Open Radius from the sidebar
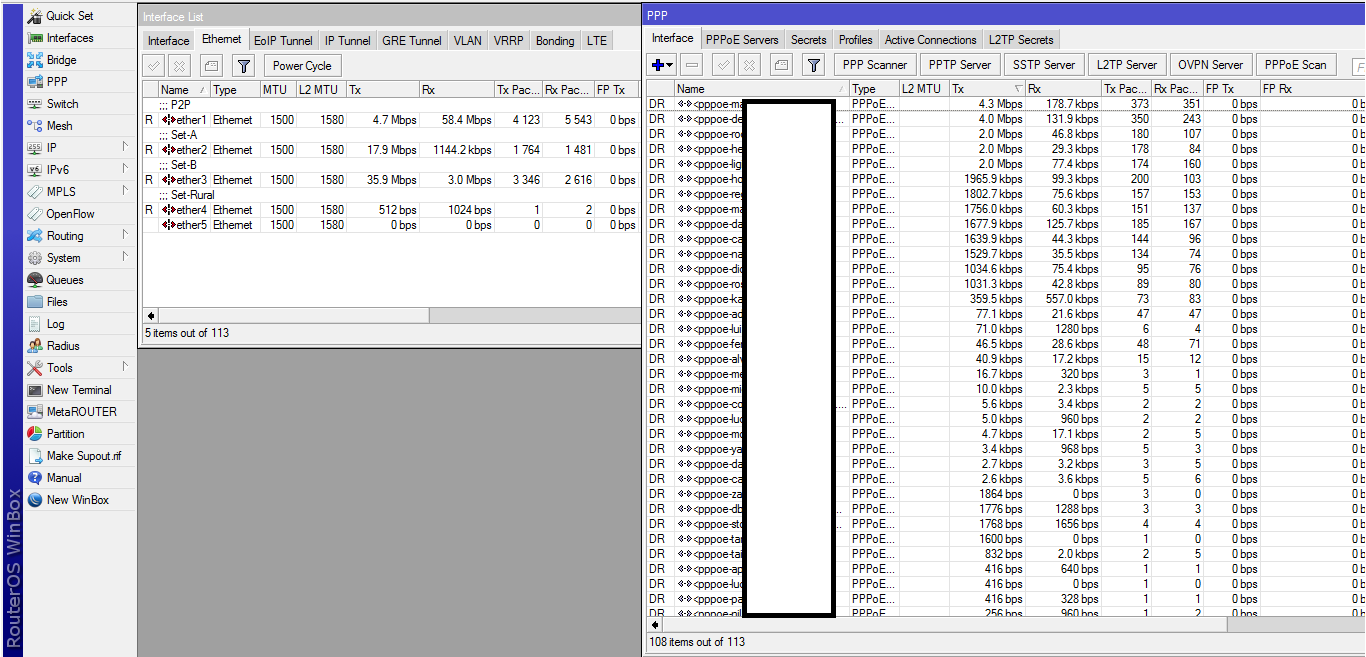The width and height of the screenshot is (1366, 657). (63, 346)
